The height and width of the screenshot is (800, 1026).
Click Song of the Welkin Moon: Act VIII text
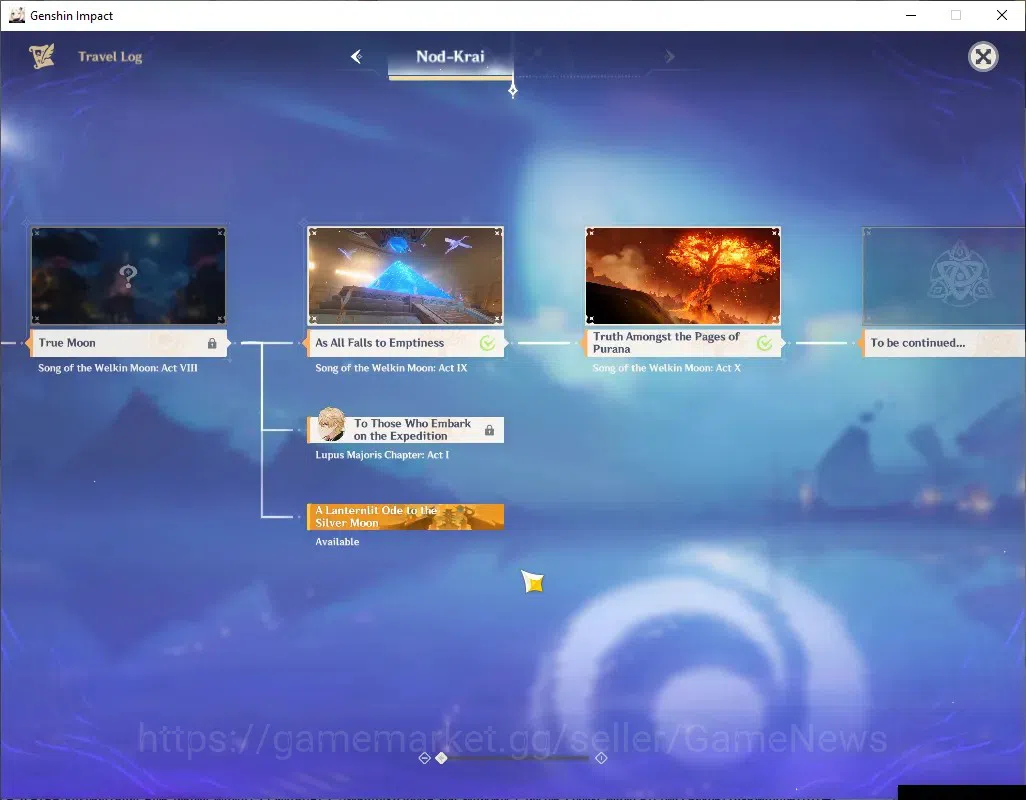coord(118,368)
